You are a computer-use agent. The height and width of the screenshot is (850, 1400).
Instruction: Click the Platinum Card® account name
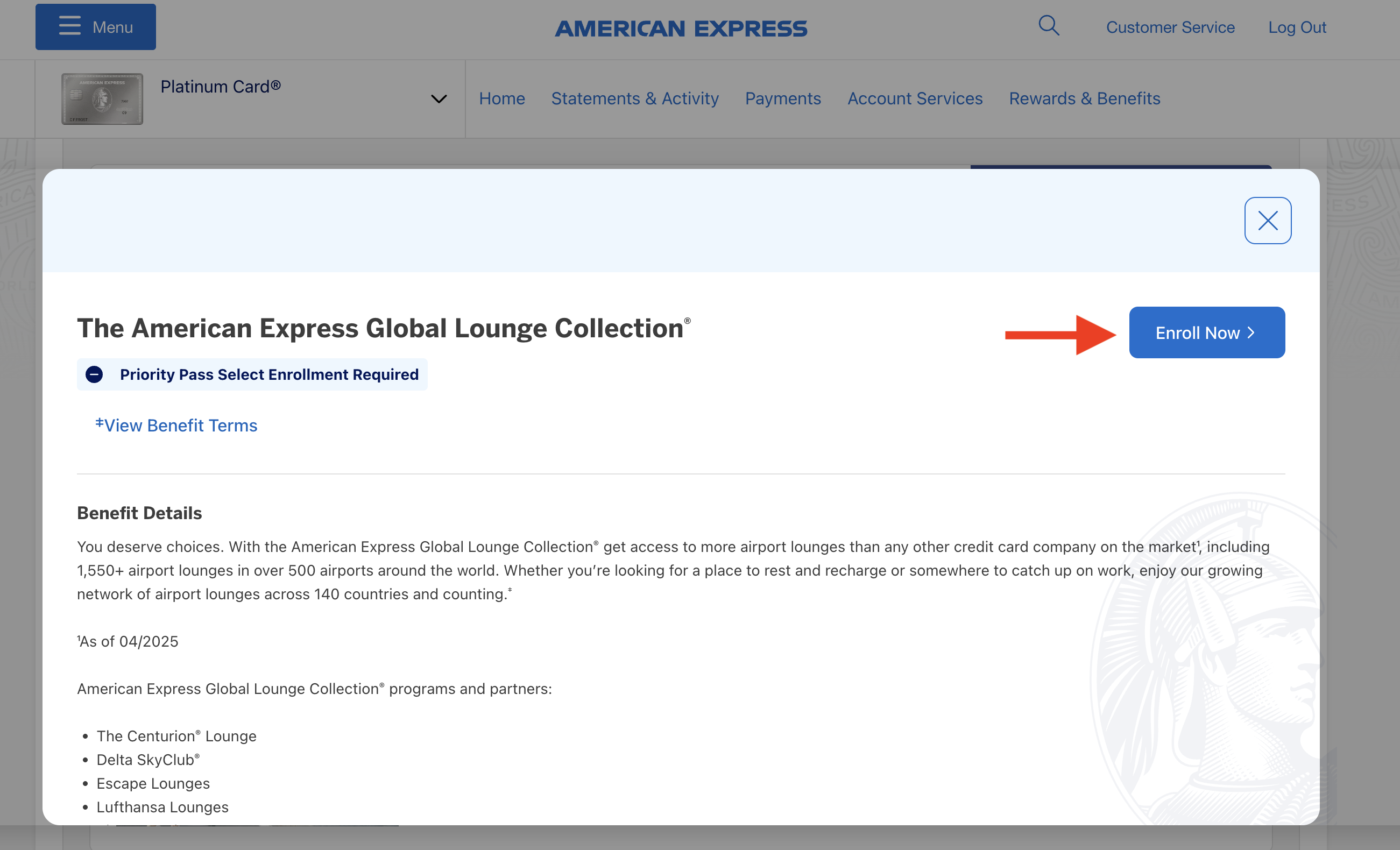(221, 87)
